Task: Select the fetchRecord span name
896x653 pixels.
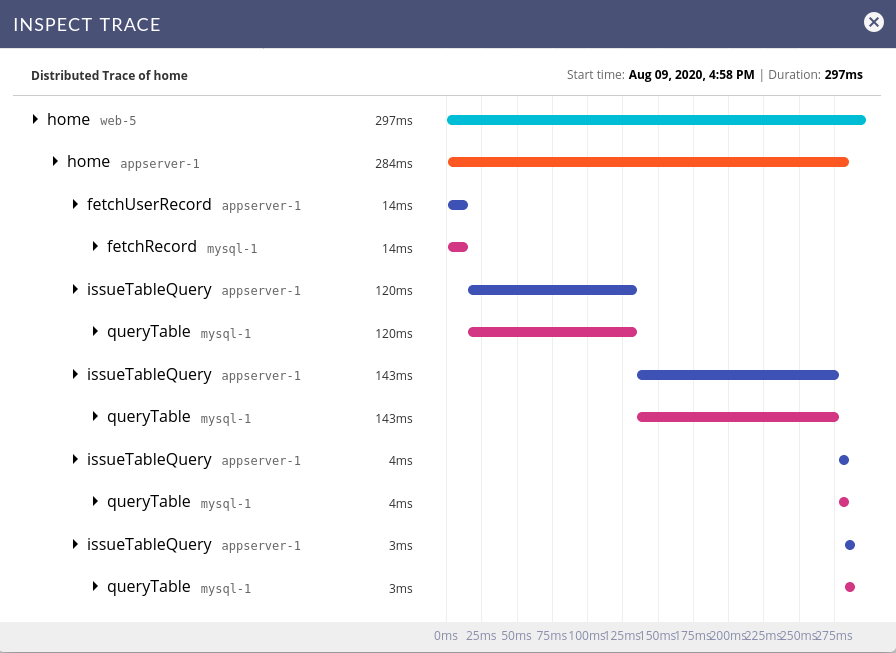Action: pyautogui.click(x=151, y=247)
